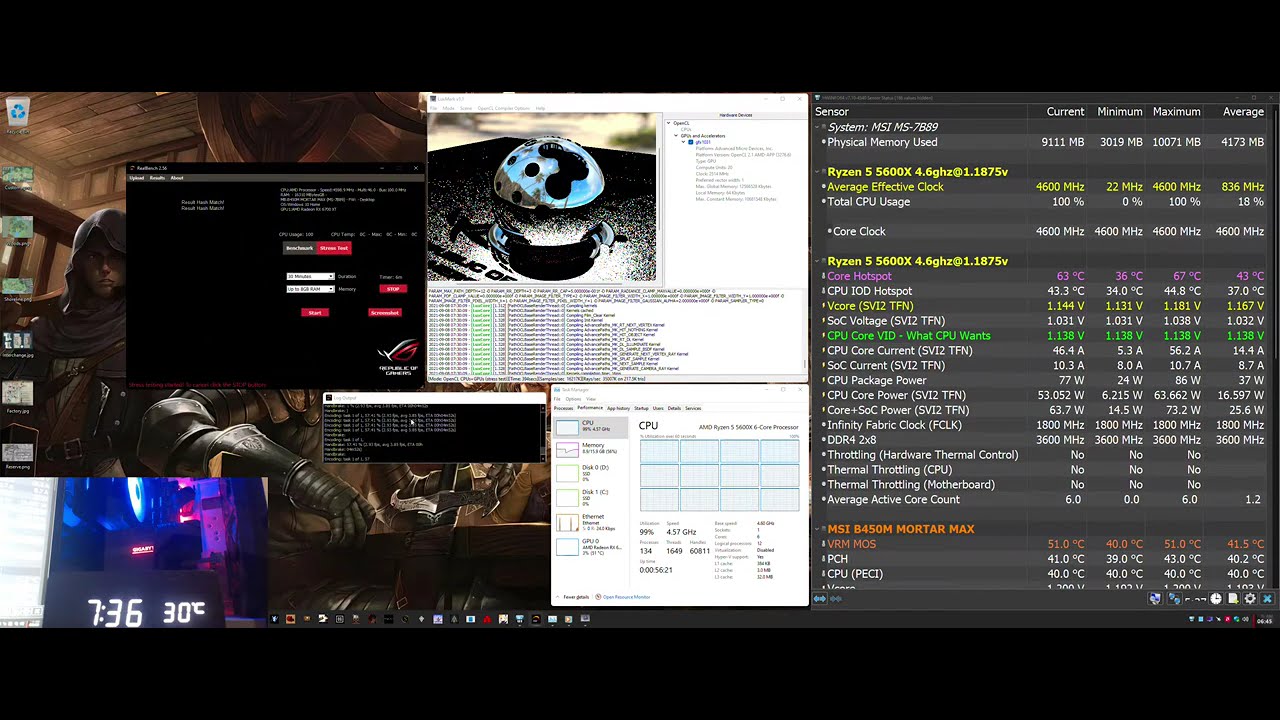Open Task Manager View menu
The width and height of the screenshot is (1280, 720).
pyautogui.click(x=591, y=399)
